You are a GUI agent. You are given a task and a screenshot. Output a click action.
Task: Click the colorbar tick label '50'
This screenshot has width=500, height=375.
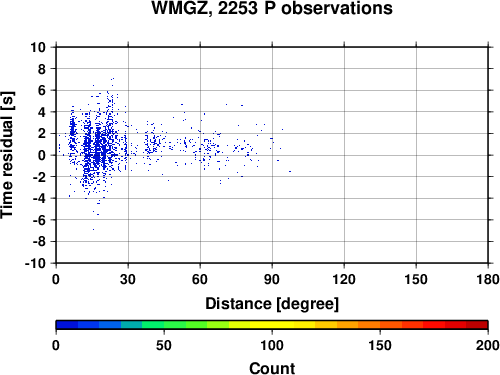pos(164,345)
